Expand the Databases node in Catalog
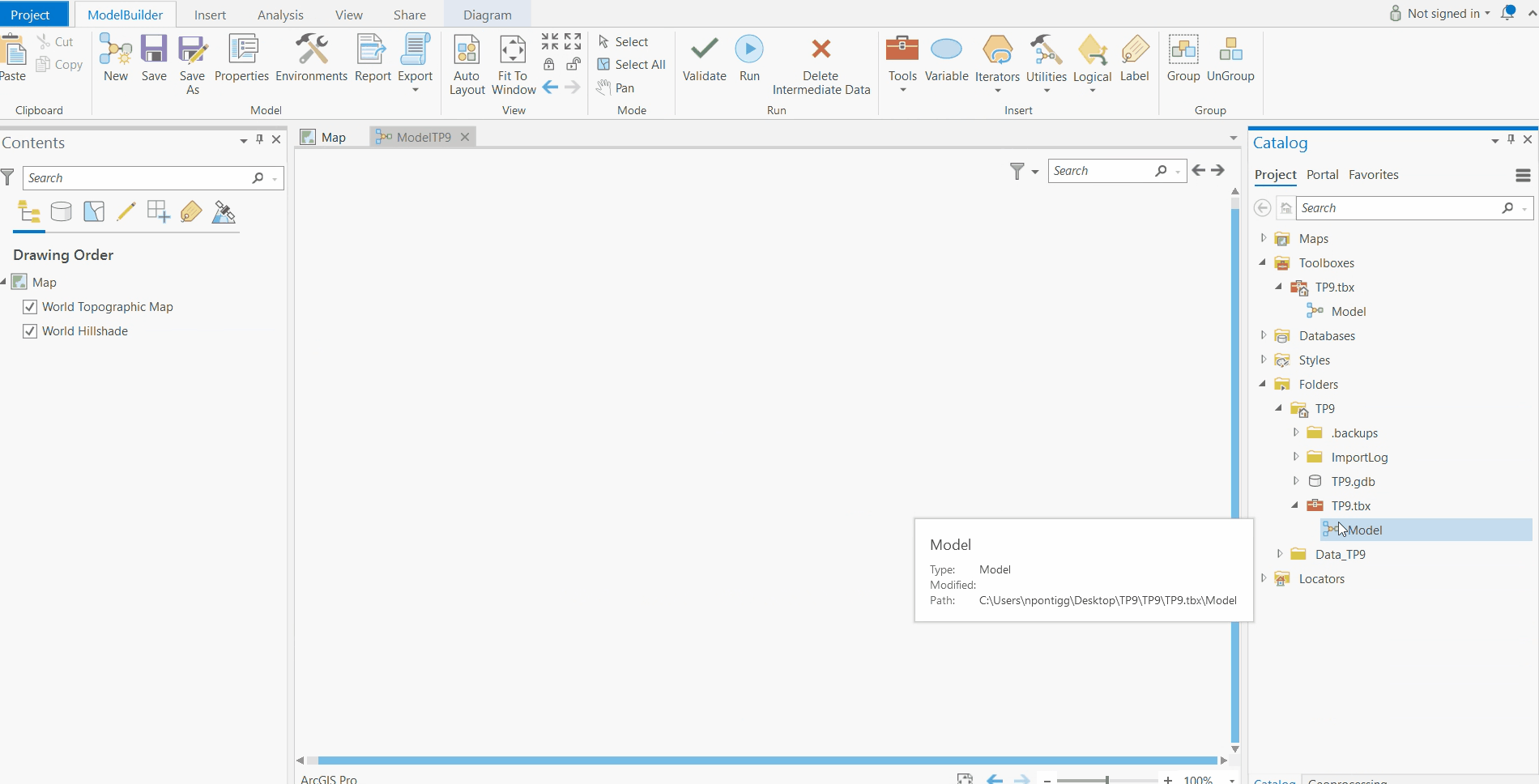1539x784 pixels. [1264, 335]
